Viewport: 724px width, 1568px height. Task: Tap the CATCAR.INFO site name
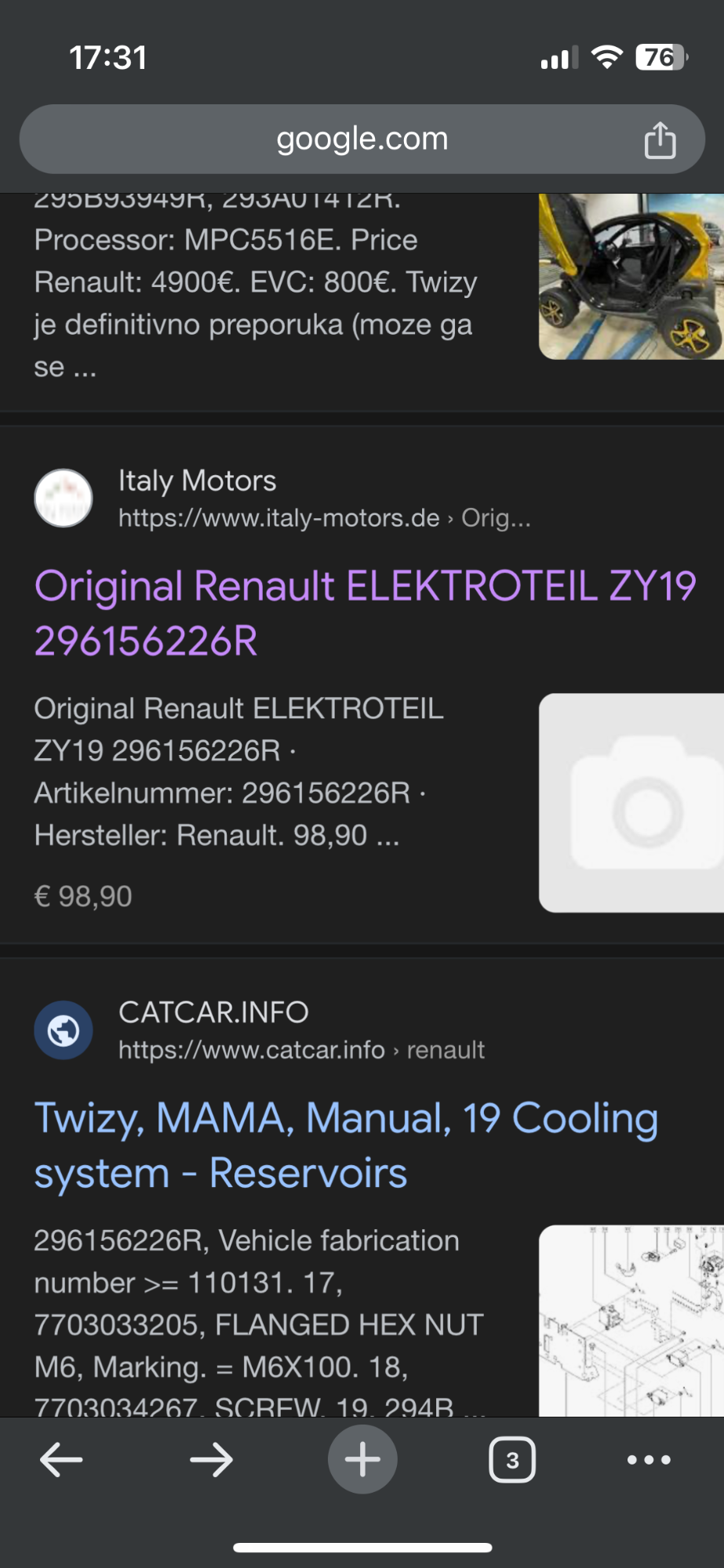[x=213, y=1012]
